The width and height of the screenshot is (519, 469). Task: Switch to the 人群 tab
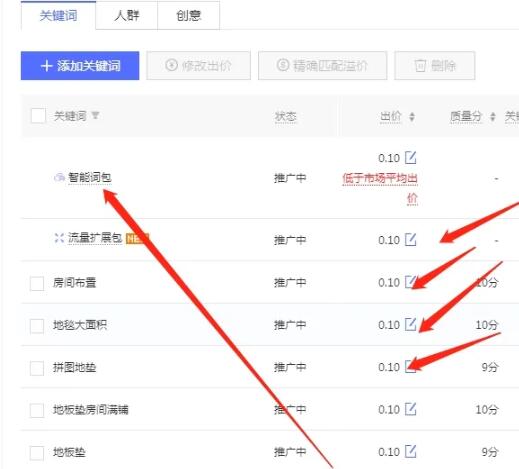point(127,15)
